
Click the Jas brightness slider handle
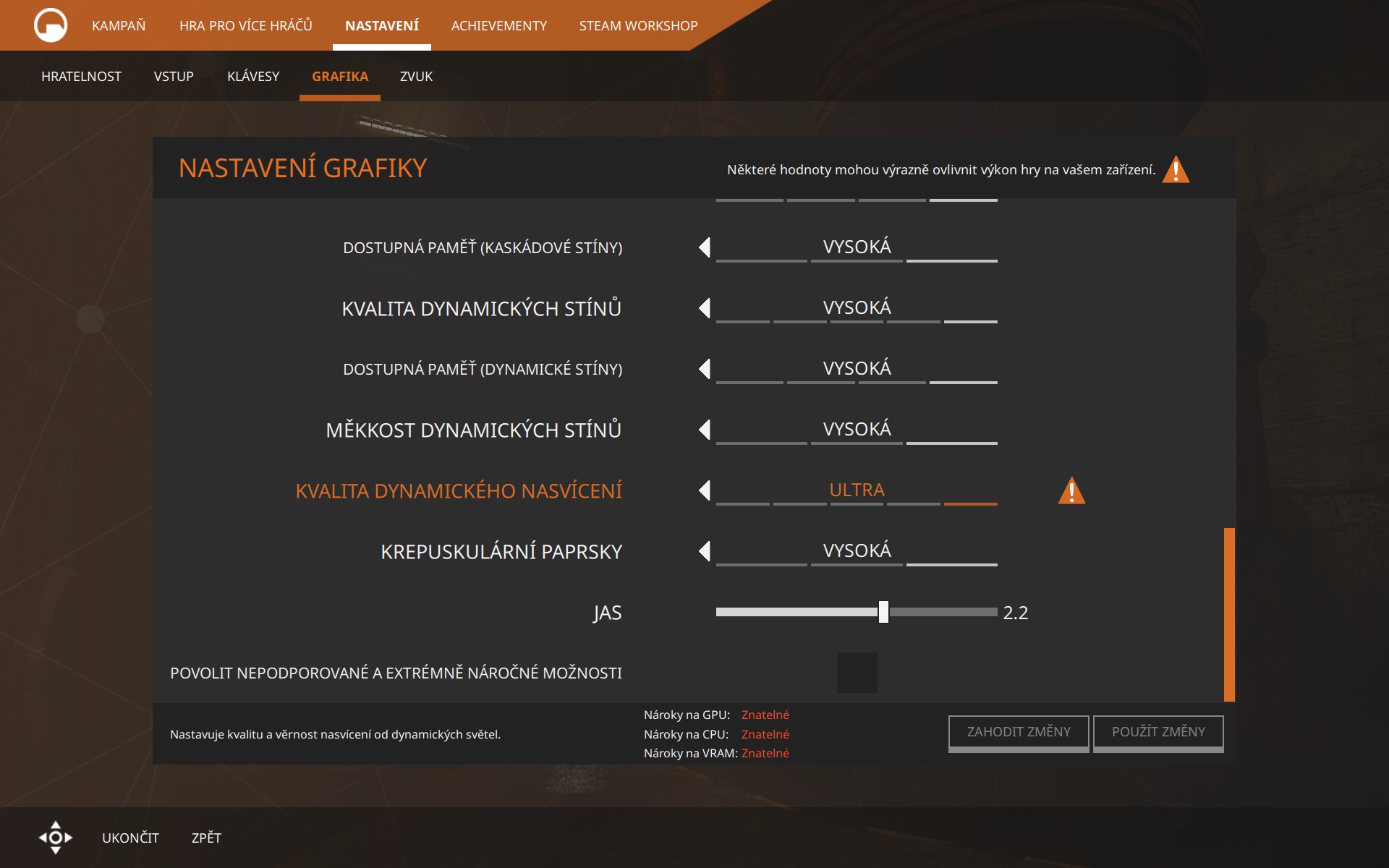(x=883, y=612)
